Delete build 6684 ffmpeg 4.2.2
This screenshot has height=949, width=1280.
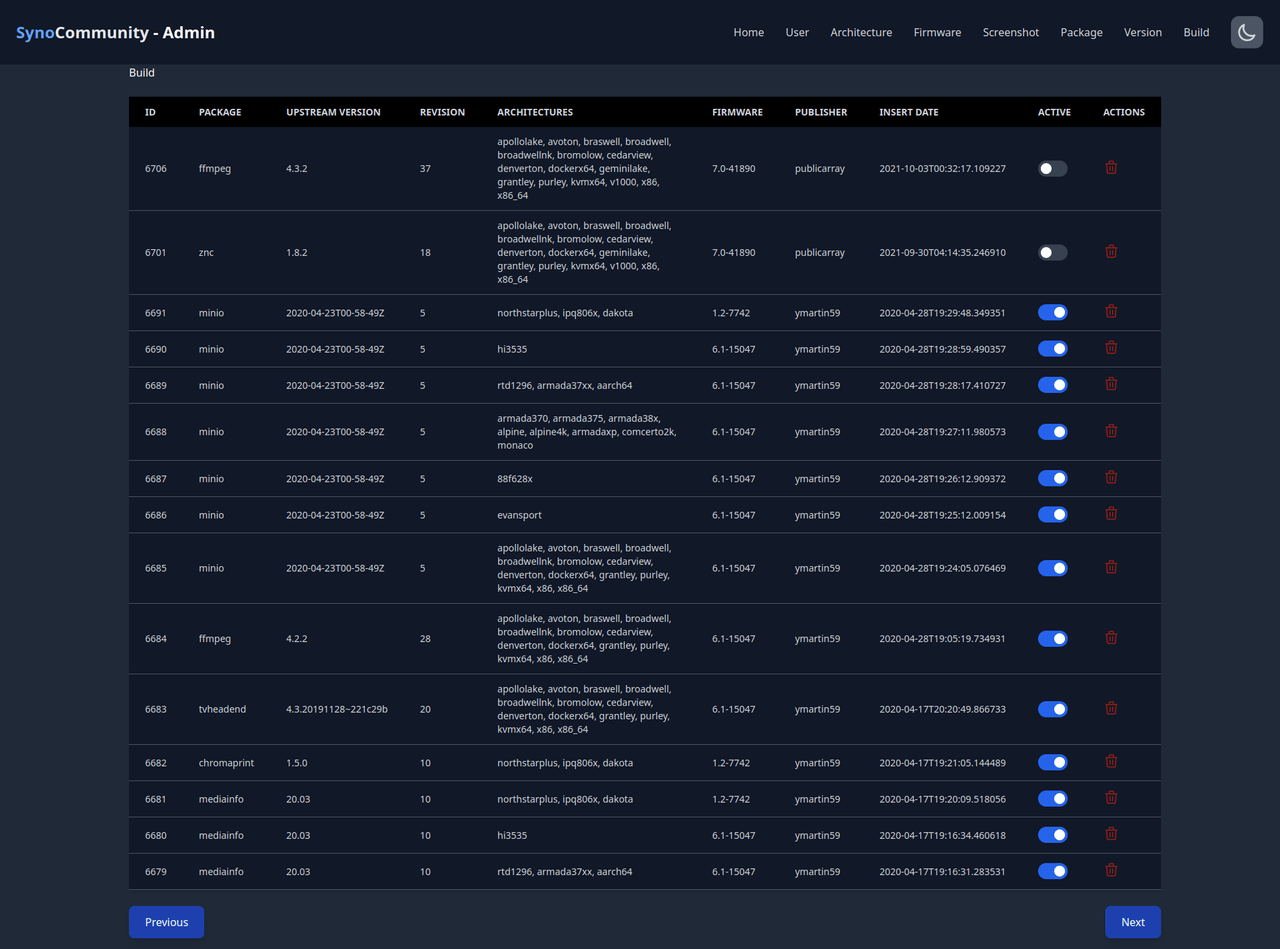pyautogui.click(x=1111, y=638)
